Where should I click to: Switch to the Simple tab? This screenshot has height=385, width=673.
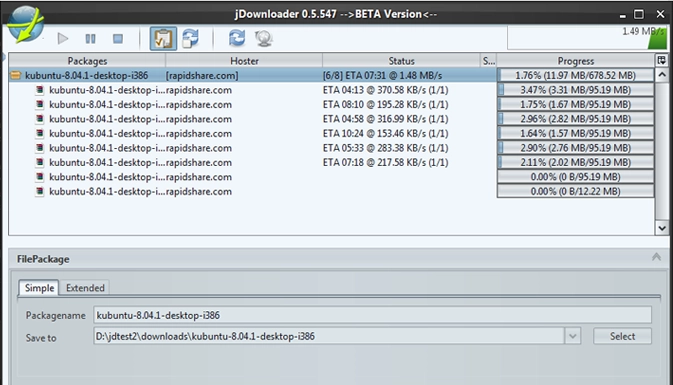coord(39,288)
